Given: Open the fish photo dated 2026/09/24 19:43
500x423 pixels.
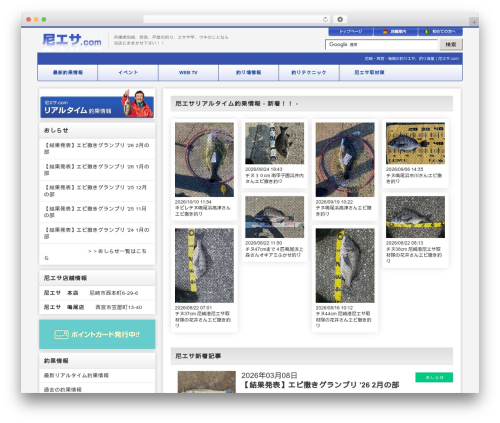Looking at the screenshot, I should (274, 143).
